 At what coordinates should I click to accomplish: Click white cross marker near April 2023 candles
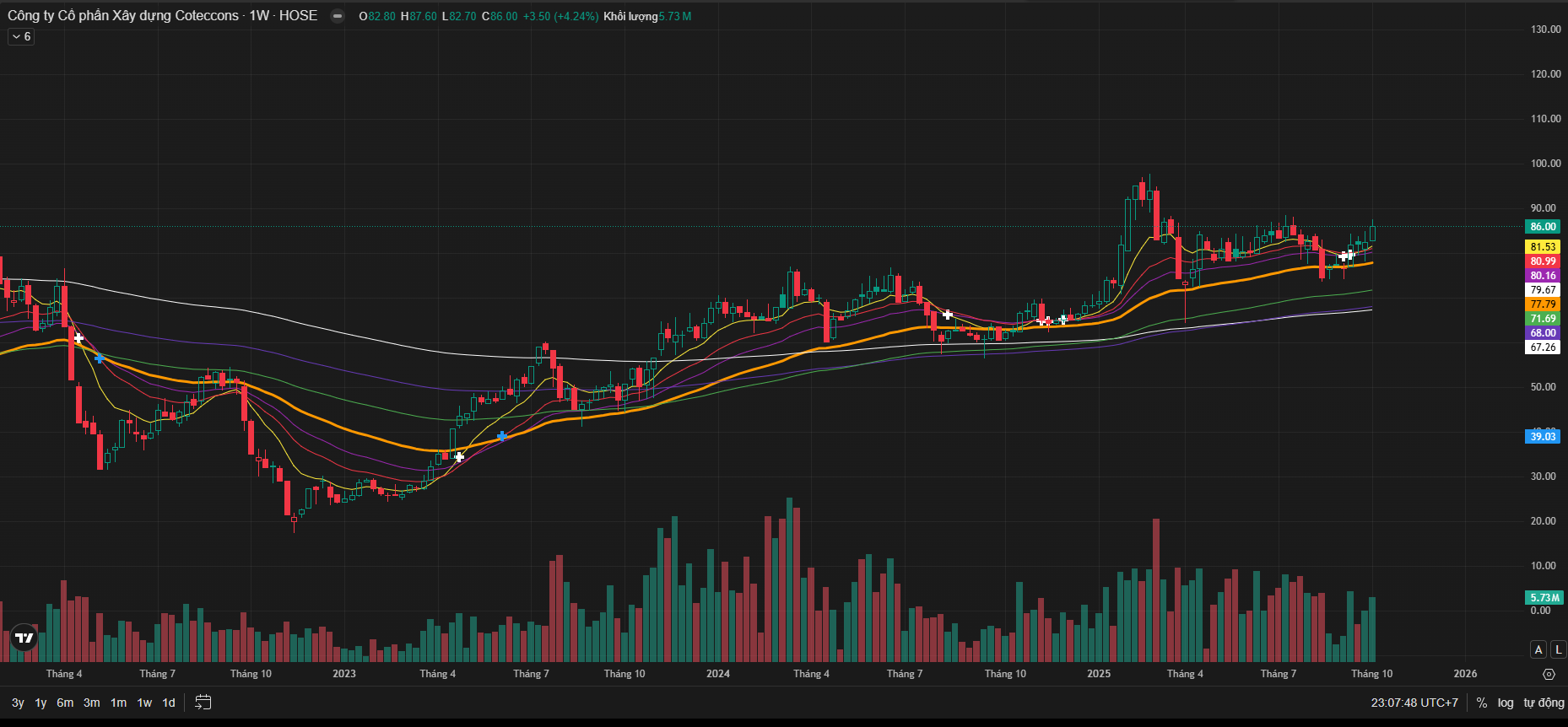click(x=459, y=457)
